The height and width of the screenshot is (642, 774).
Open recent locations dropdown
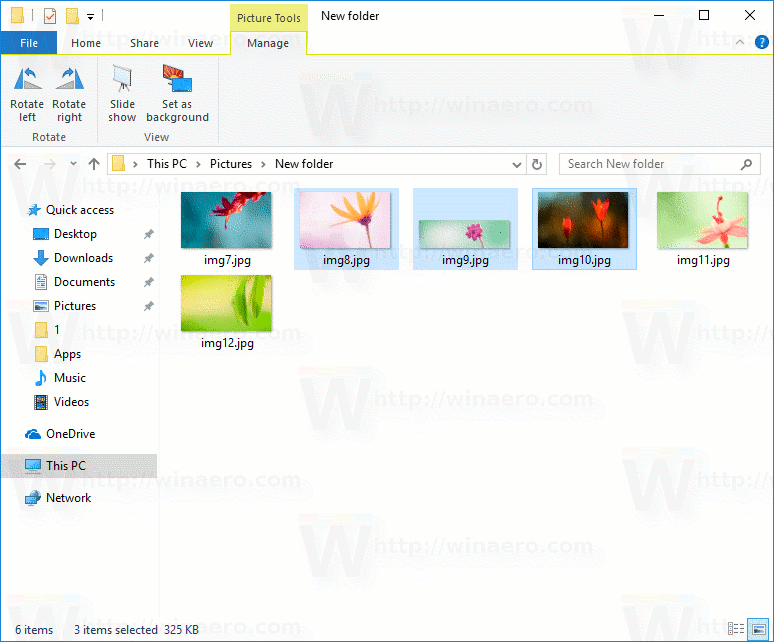74,163
